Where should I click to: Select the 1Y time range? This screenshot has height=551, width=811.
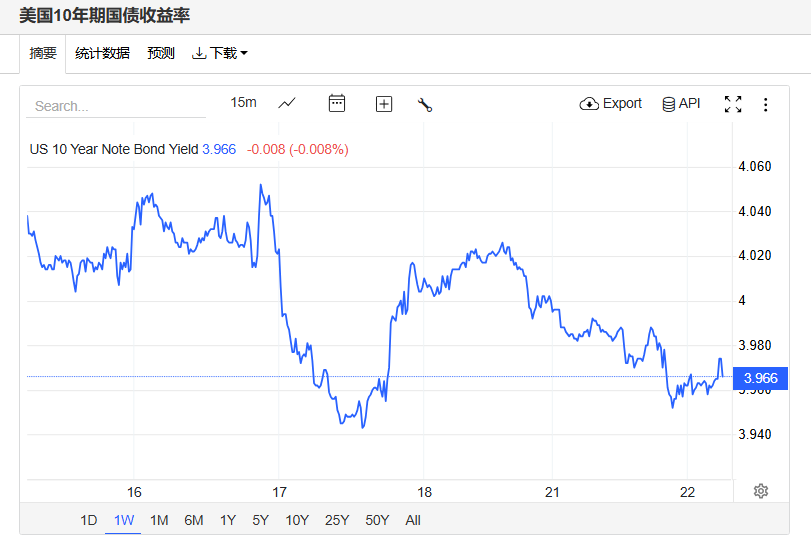click(x=228, y=520)
